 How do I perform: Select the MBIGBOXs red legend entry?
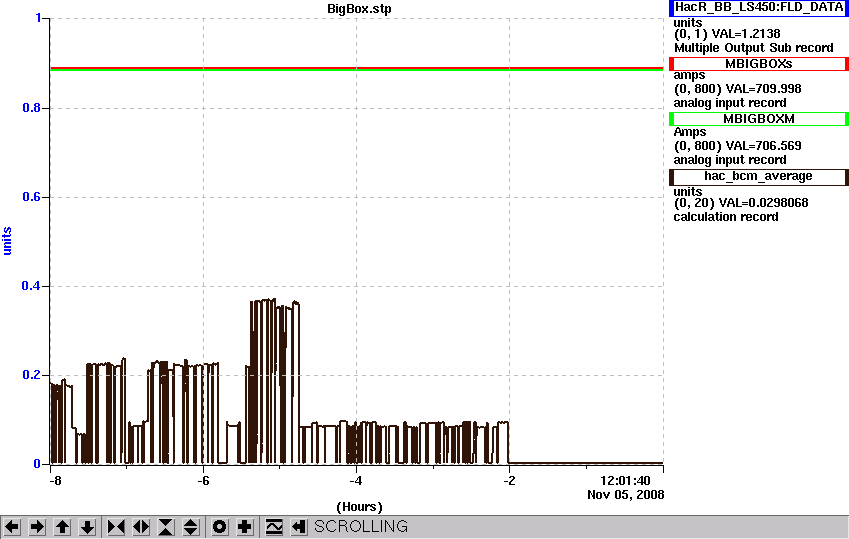point(759,64)
